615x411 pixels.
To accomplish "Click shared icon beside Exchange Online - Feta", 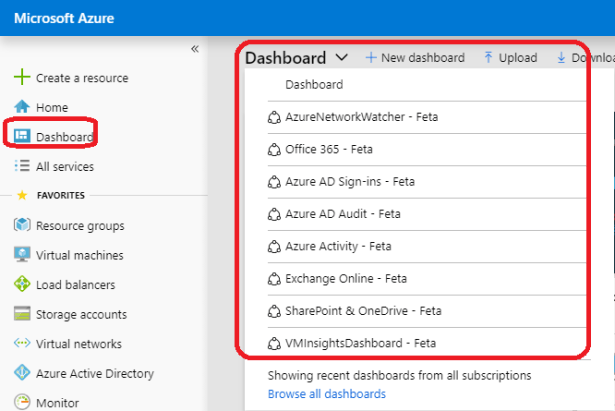I will coord(274,279).
